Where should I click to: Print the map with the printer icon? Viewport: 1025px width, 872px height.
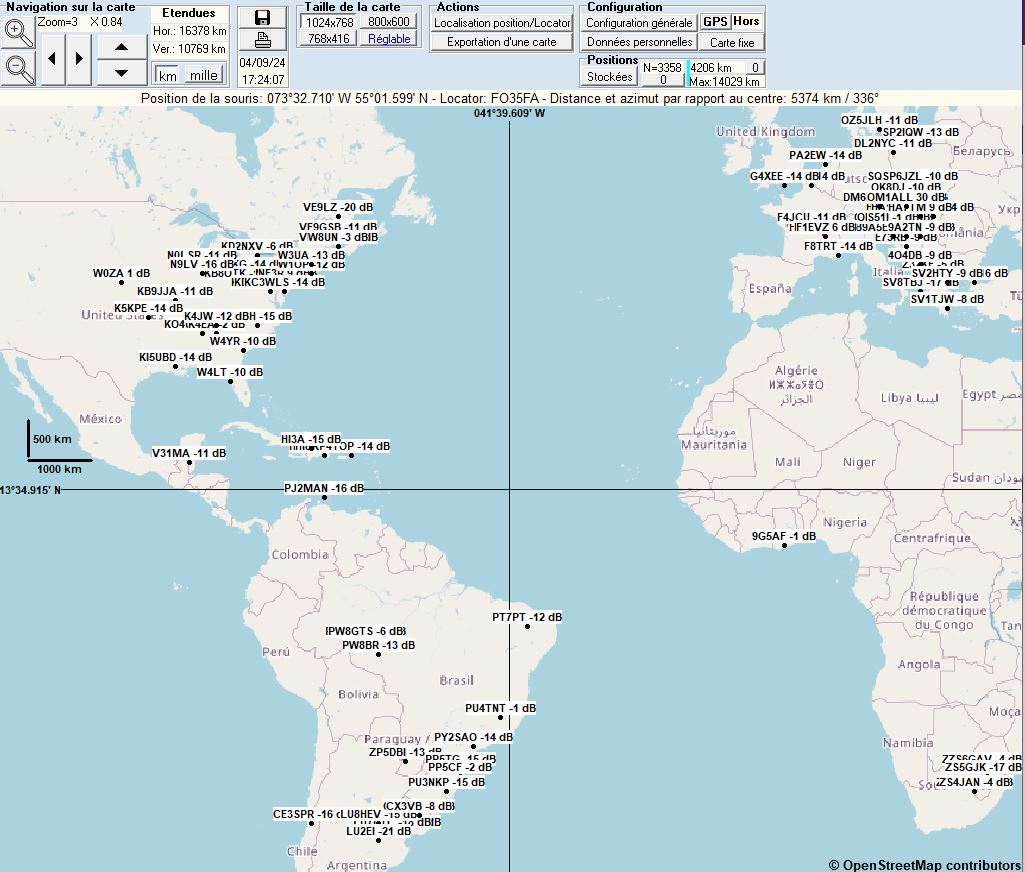pyautogui.click(x=262, y=40)
